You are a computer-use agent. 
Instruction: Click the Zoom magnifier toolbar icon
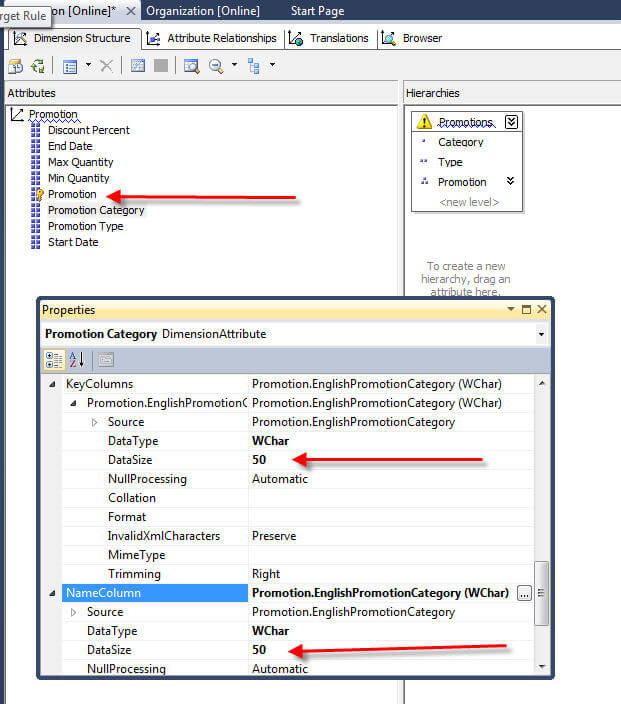point(216,66)
